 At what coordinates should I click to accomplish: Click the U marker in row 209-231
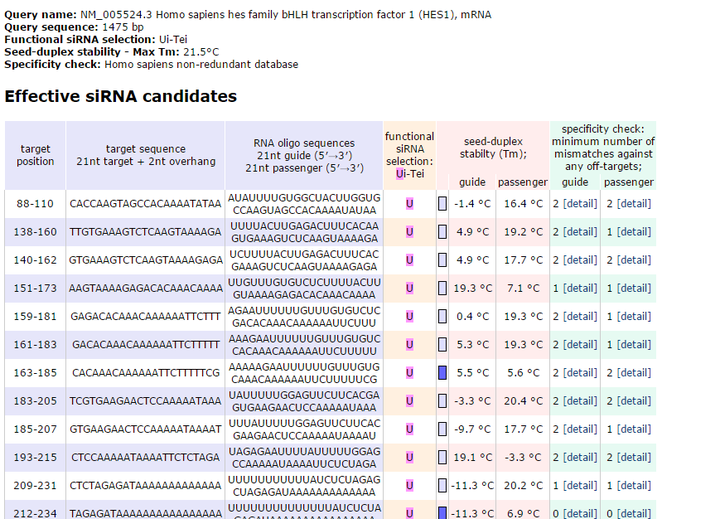point(409,485)
